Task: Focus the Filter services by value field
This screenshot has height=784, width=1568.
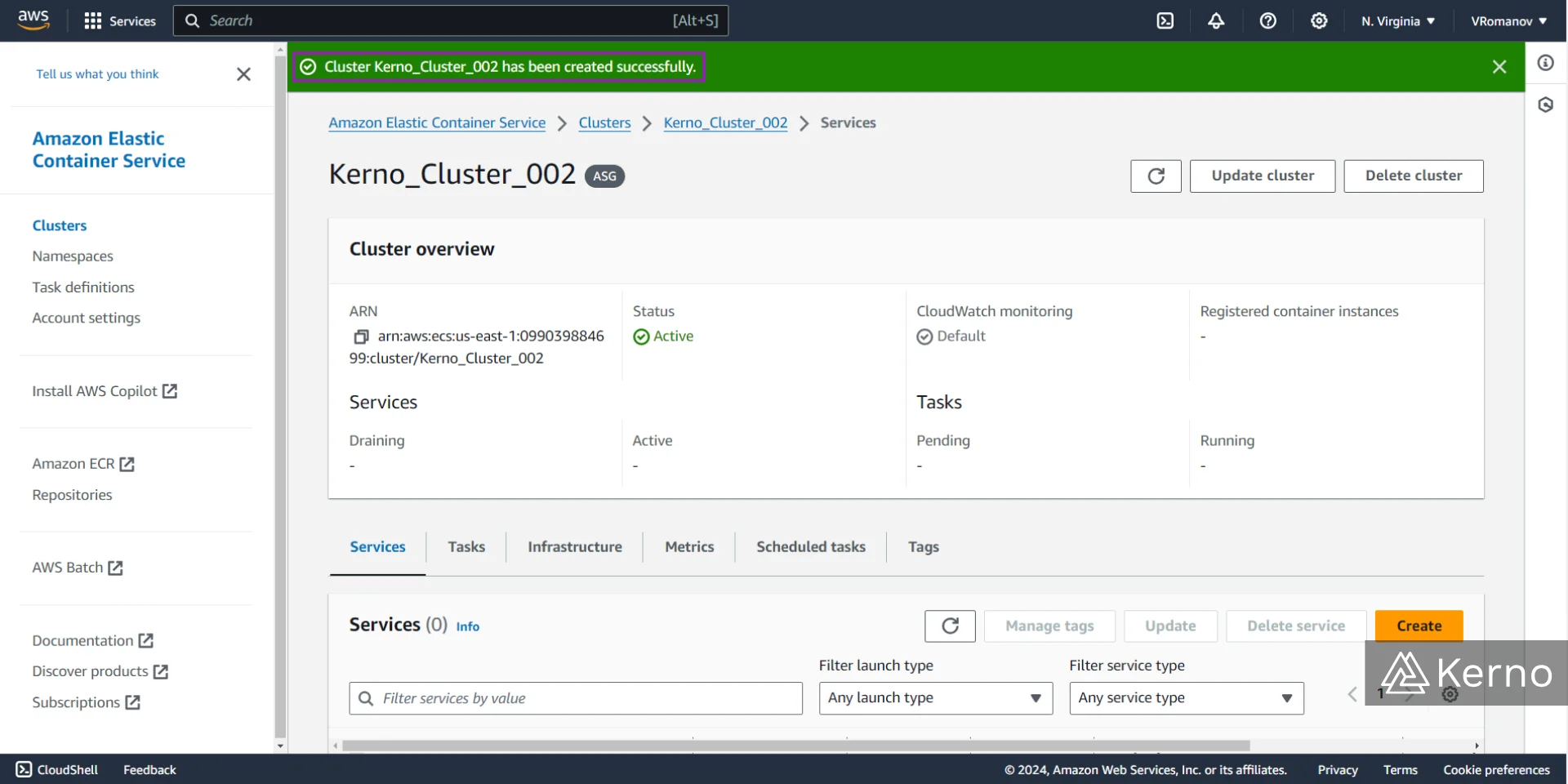Action: click(576, 698)
